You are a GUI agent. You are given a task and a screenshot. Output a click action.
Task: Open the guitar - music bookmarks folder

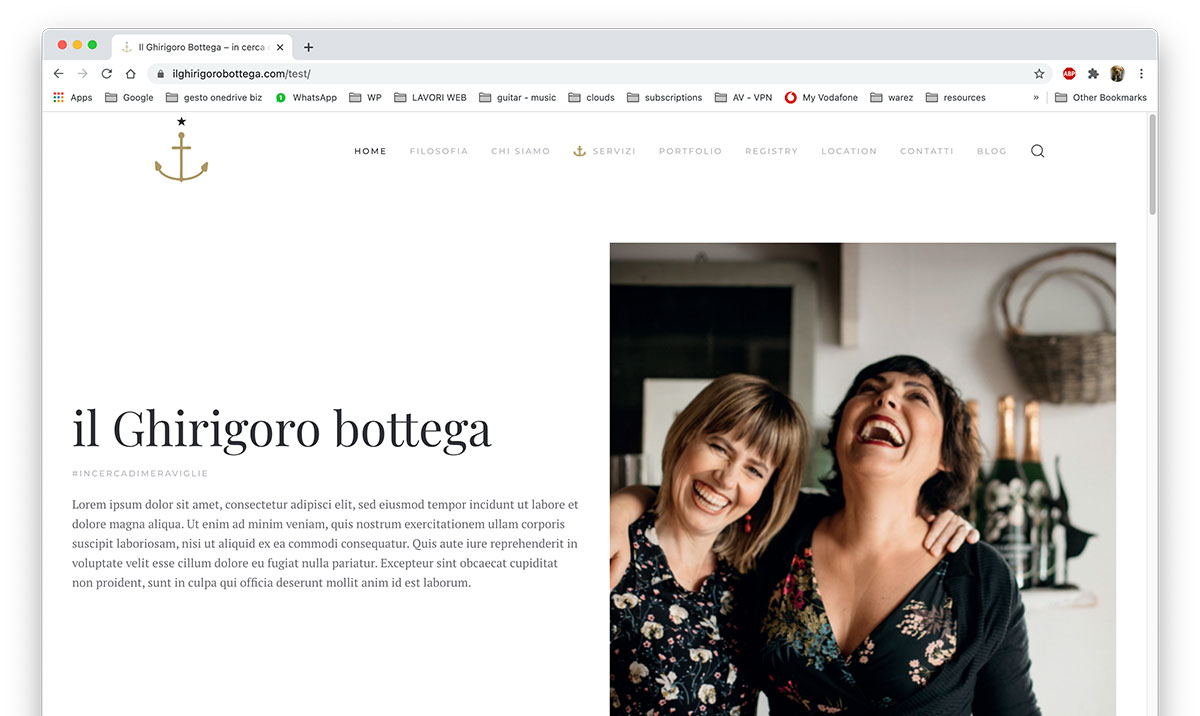pyautogui.click(x=517, y=98)
